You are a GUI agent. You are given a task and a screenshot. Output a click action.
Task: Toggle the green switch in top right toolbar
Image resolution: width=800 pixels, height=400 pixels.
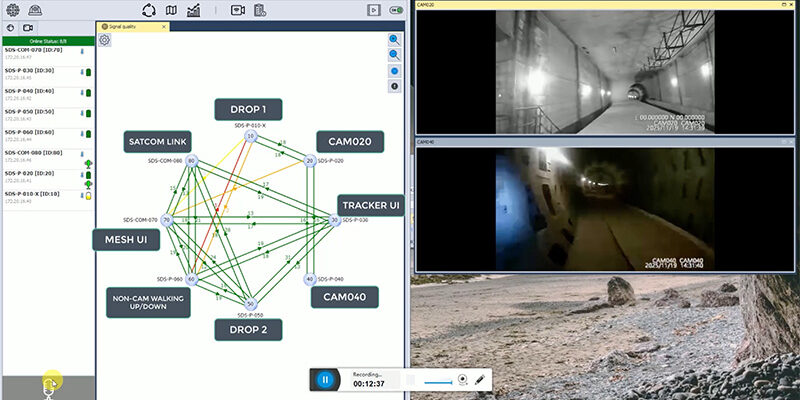point(397,10)
